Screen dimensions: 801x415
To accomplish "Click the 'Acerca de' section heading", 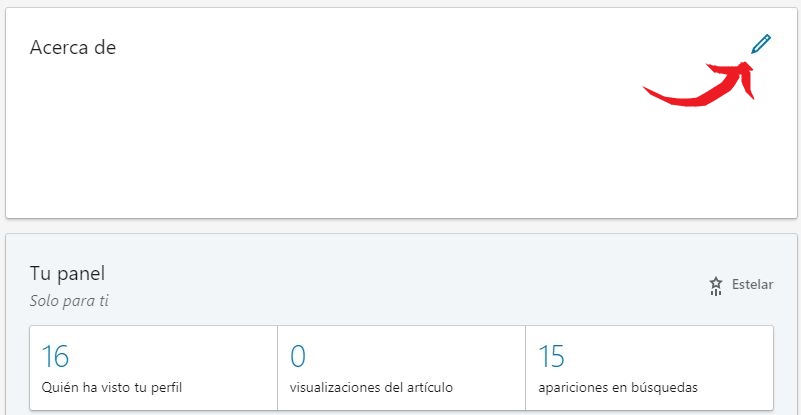I will 73,47.
